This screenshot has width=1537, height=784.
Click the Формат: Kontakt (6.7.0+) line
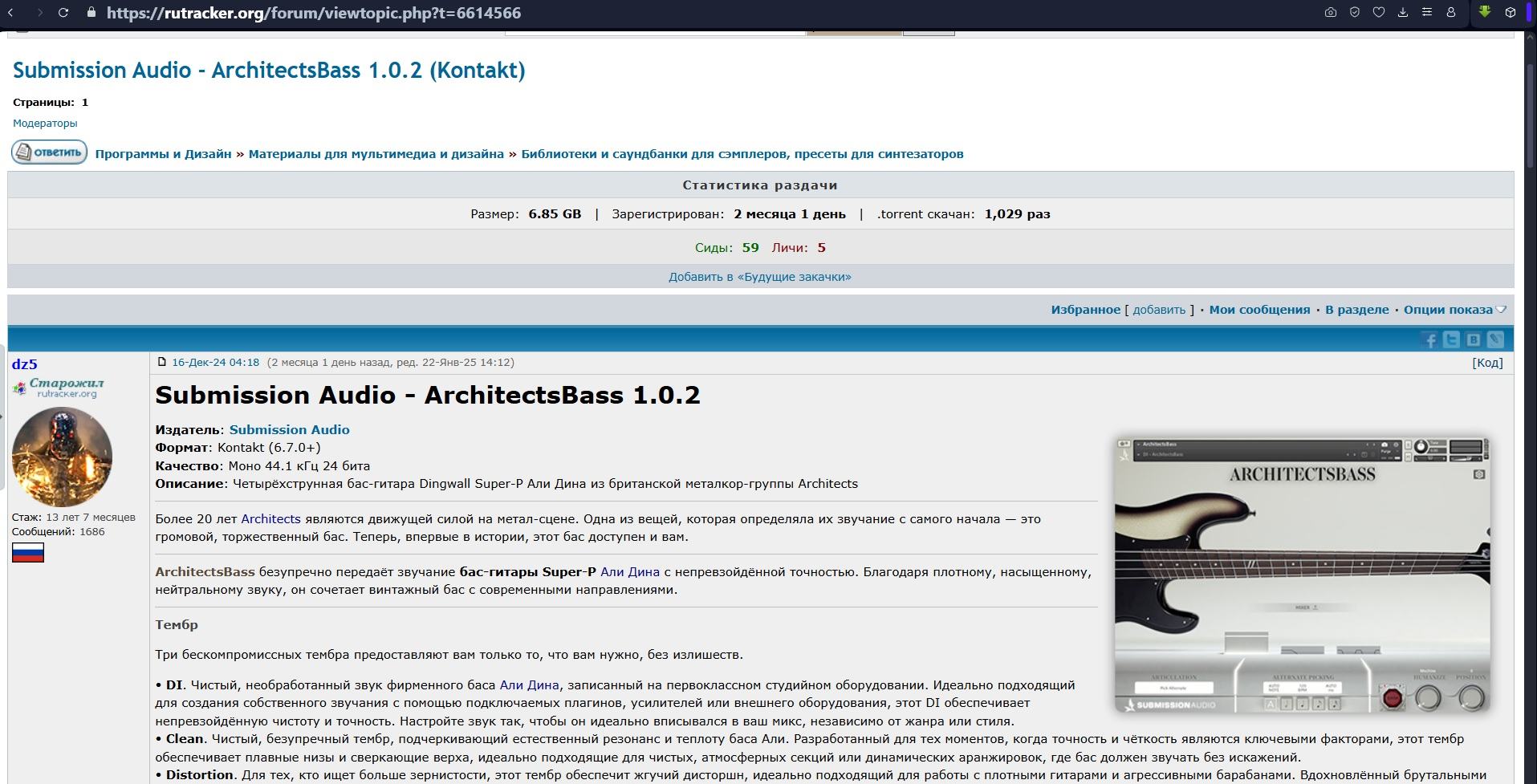238,448
